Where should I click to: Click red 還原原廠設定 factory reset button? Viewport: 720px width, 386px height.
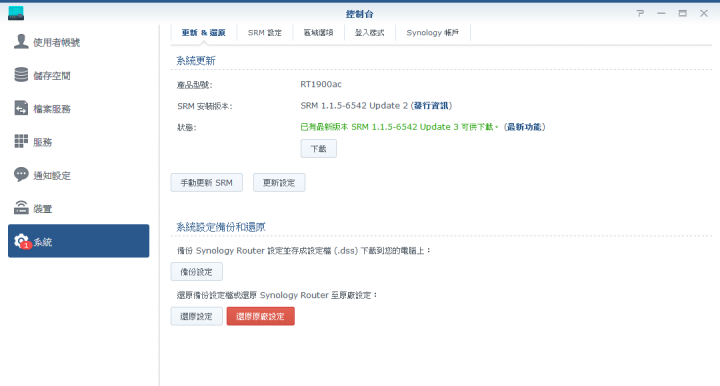click(260, 316)
